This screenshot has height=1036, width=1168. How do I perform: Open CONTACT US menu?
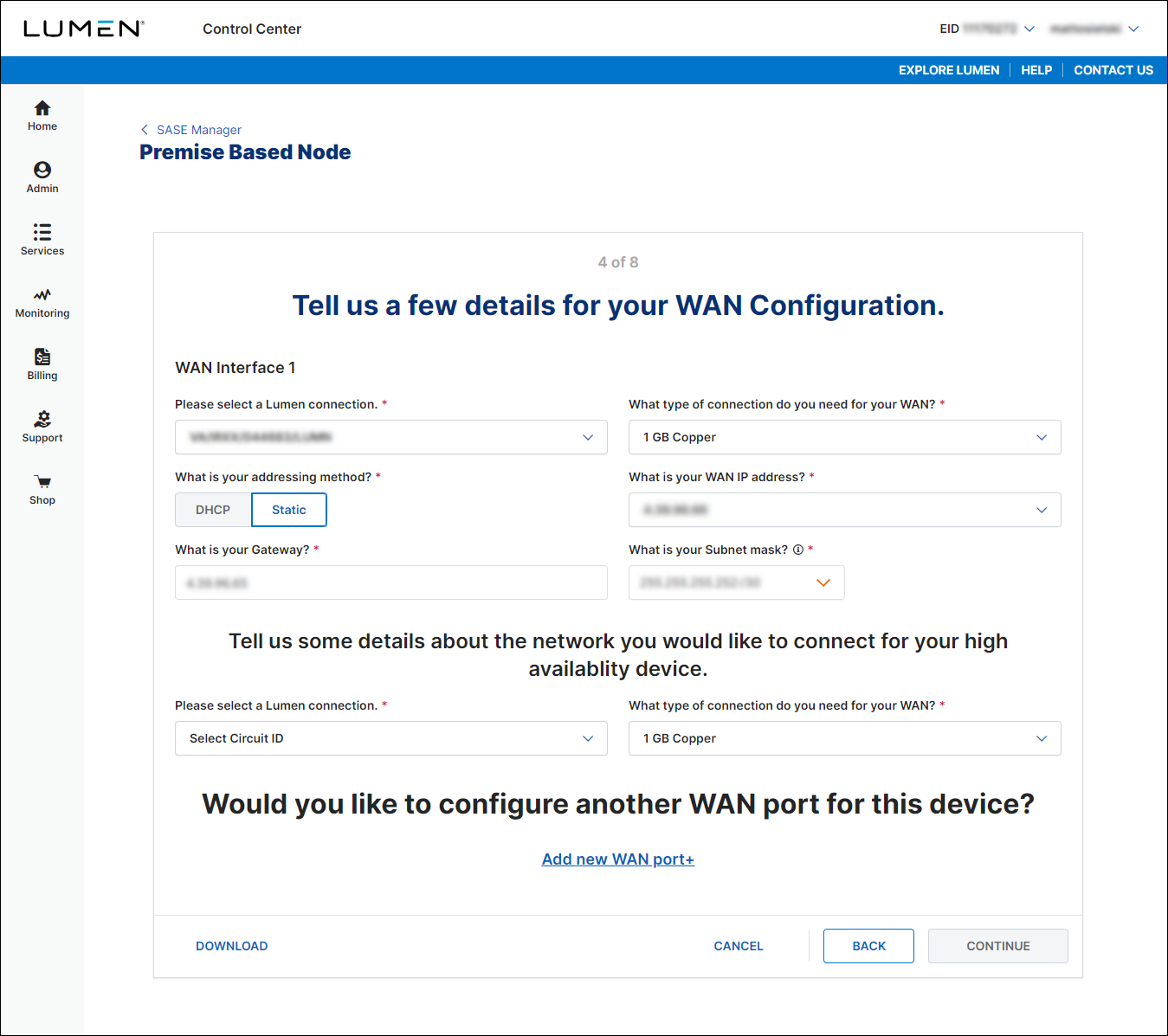pos(1113,70)
